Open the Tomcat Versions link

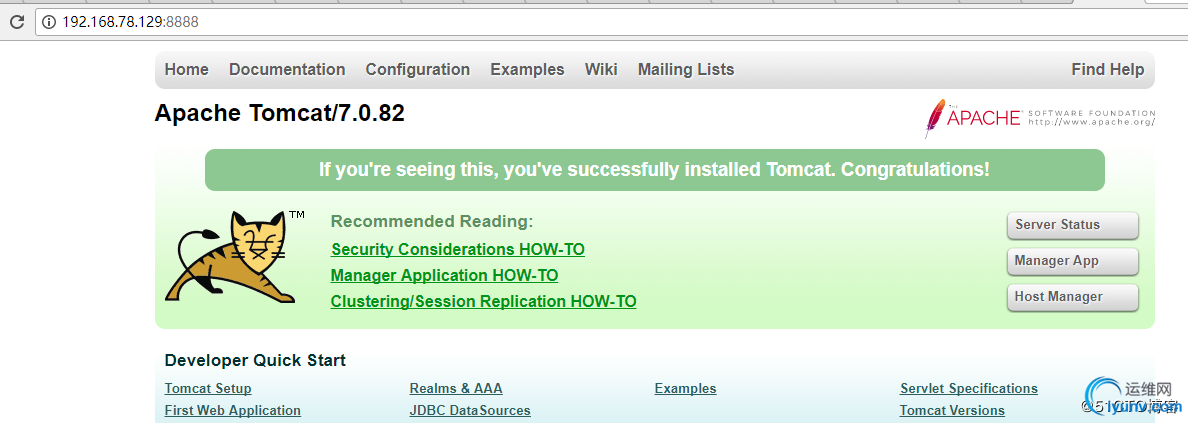(x=952, y=411)
